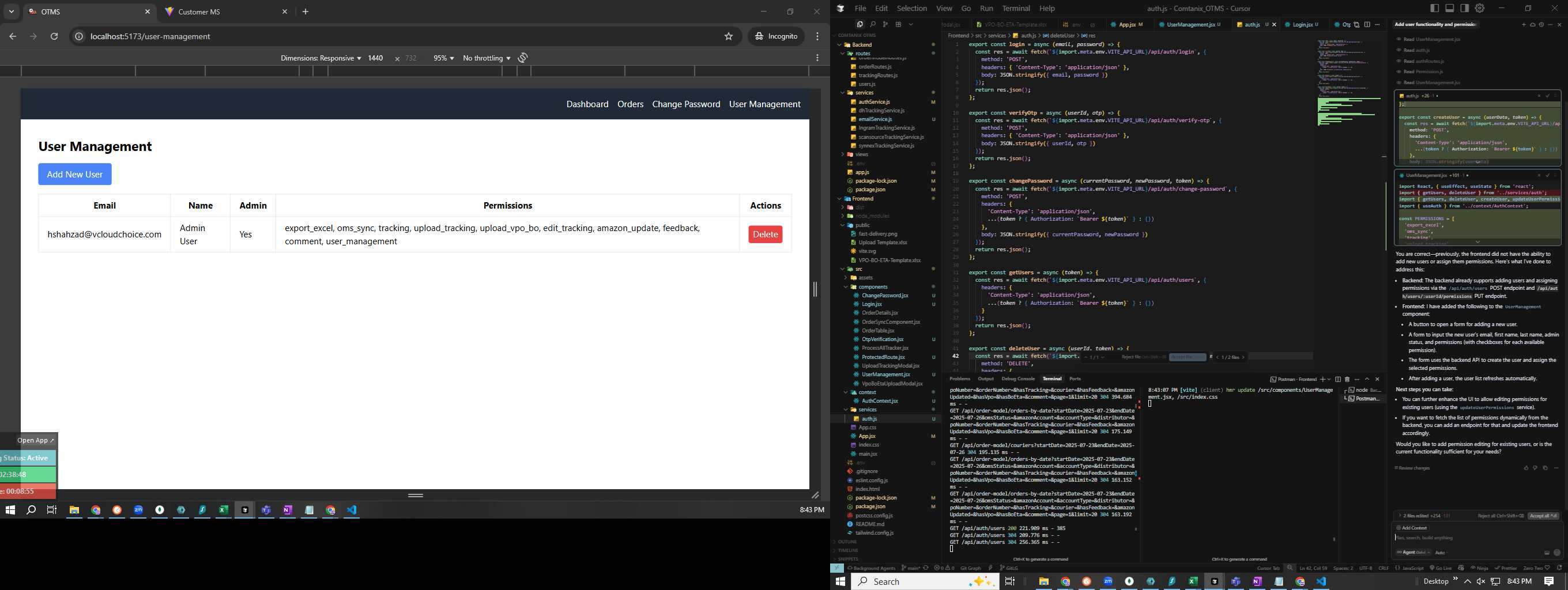Open the Extensions icon in Cursor's activity bar
Image resolution: width=1568 pixels, height=590 pixels.
point(899,24)
